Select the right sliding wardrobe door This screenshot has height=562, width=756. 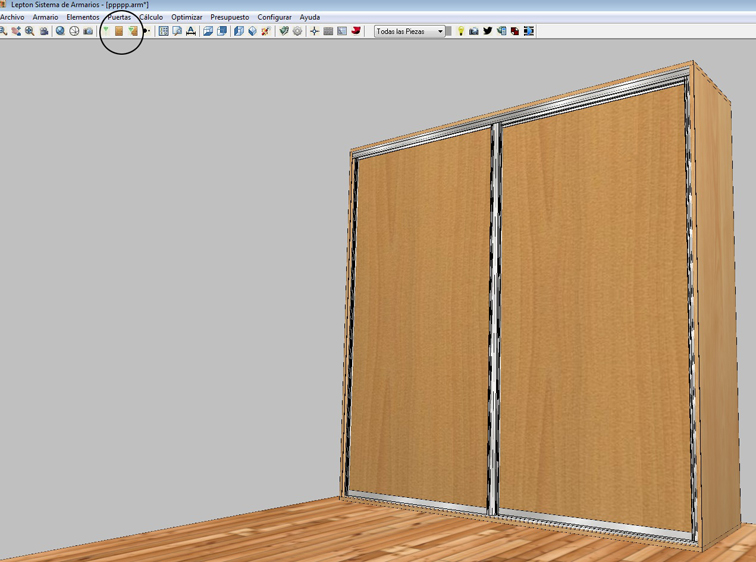[x=595, y=308]
